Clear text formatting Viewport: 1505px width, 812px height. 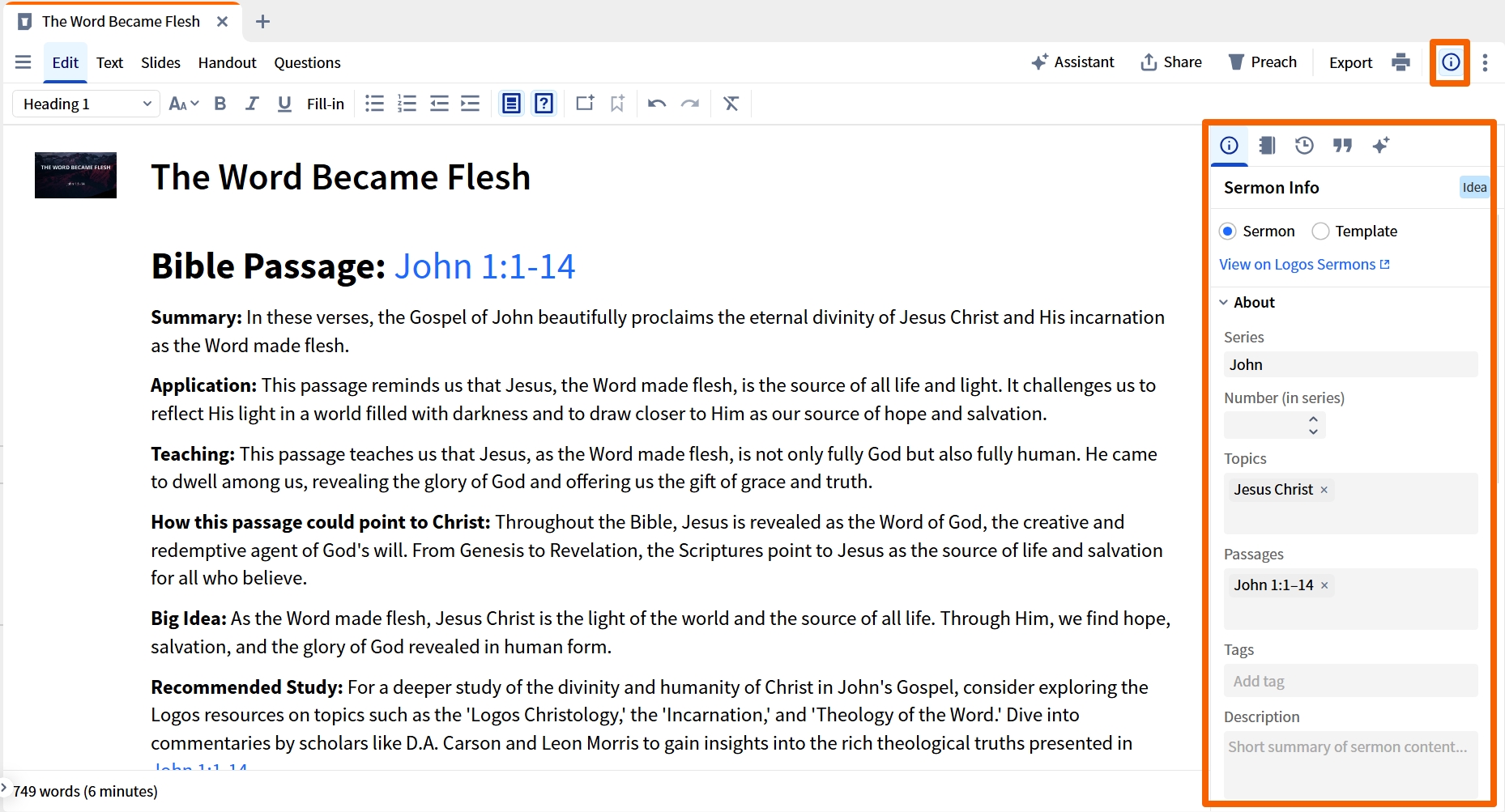[x=731, y=104]
